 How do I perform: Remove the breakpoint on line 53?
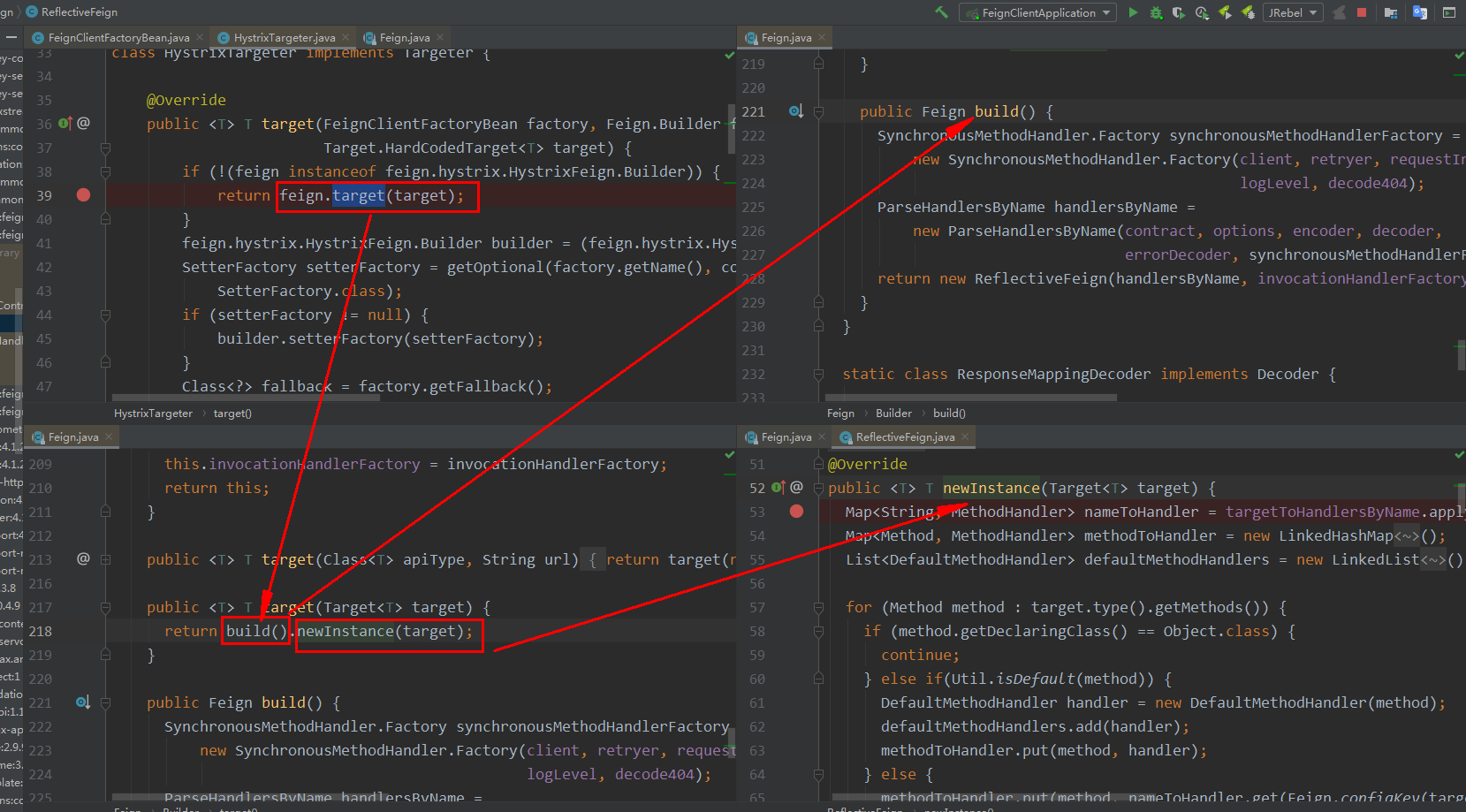point(796,511)
